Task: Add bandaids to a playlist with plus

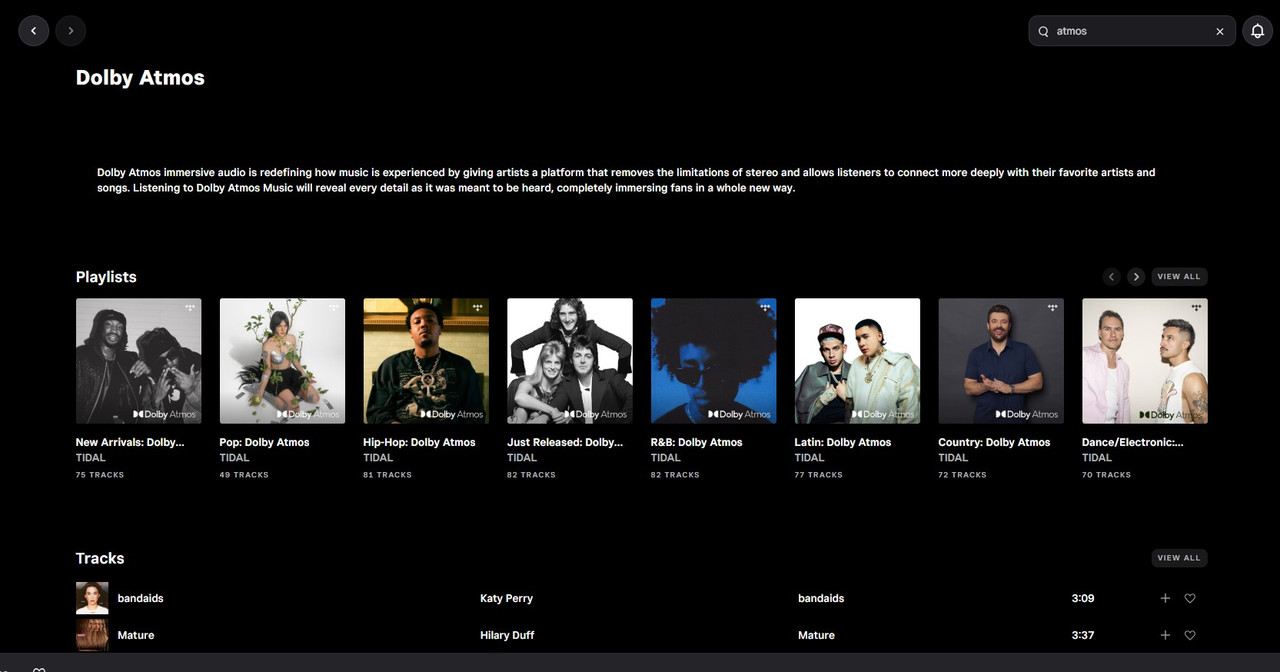Action: click(1165, 598)
